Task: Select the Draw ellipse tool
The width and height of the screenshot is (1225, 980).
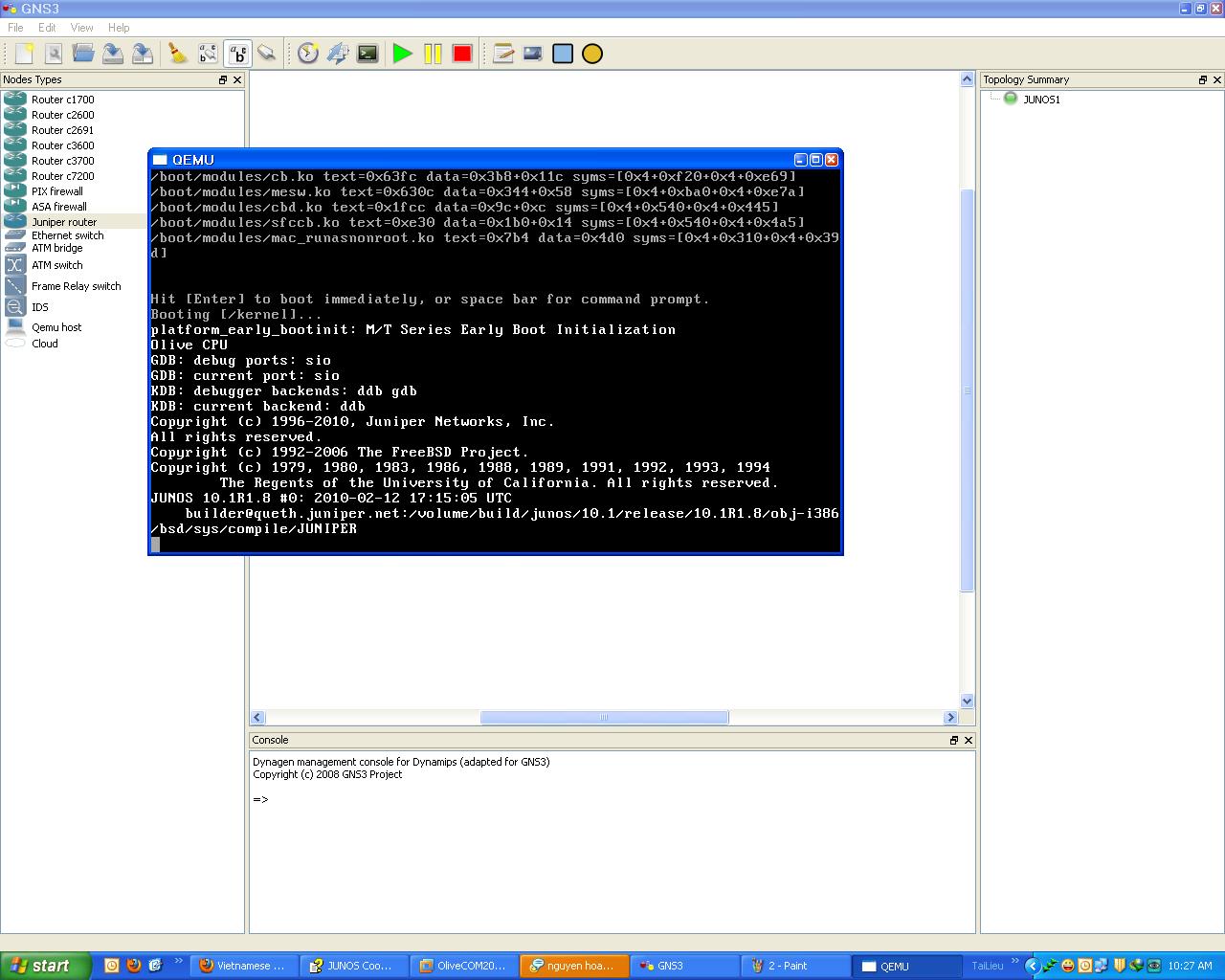Action: point(592,54)
